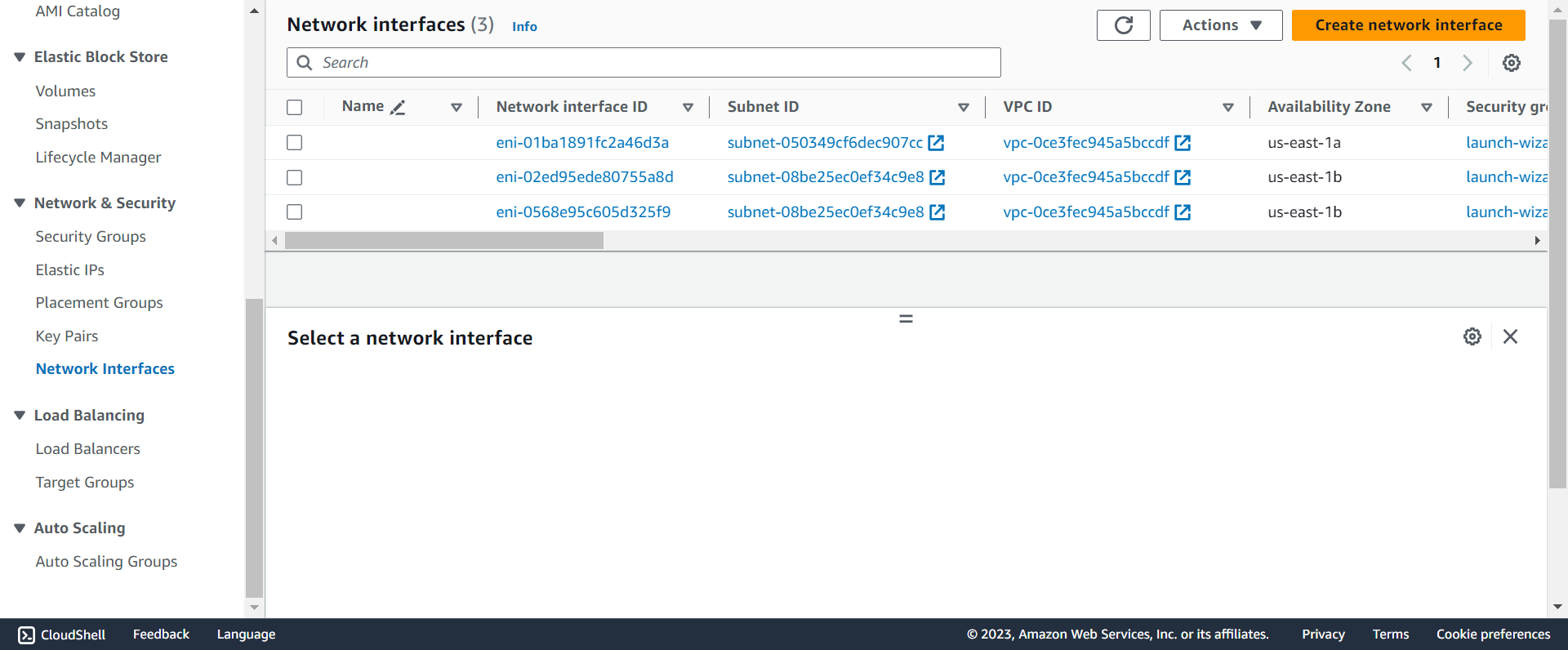Select checkbox for eni-0568e95c605d325f9
Viewport: 1568px width, 650px height.
click(295, 212)
